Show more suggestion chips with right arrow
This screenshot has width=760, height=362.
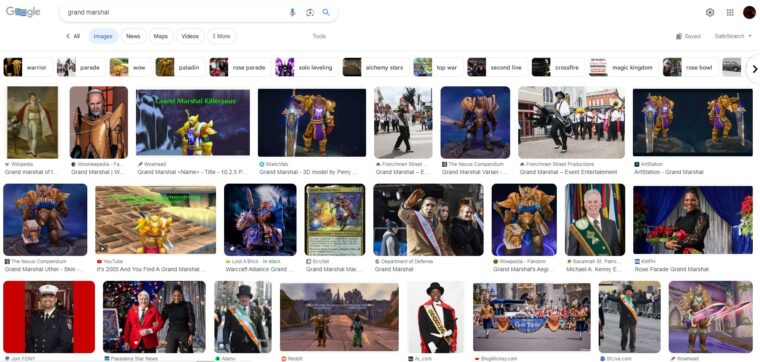(754, 69)
